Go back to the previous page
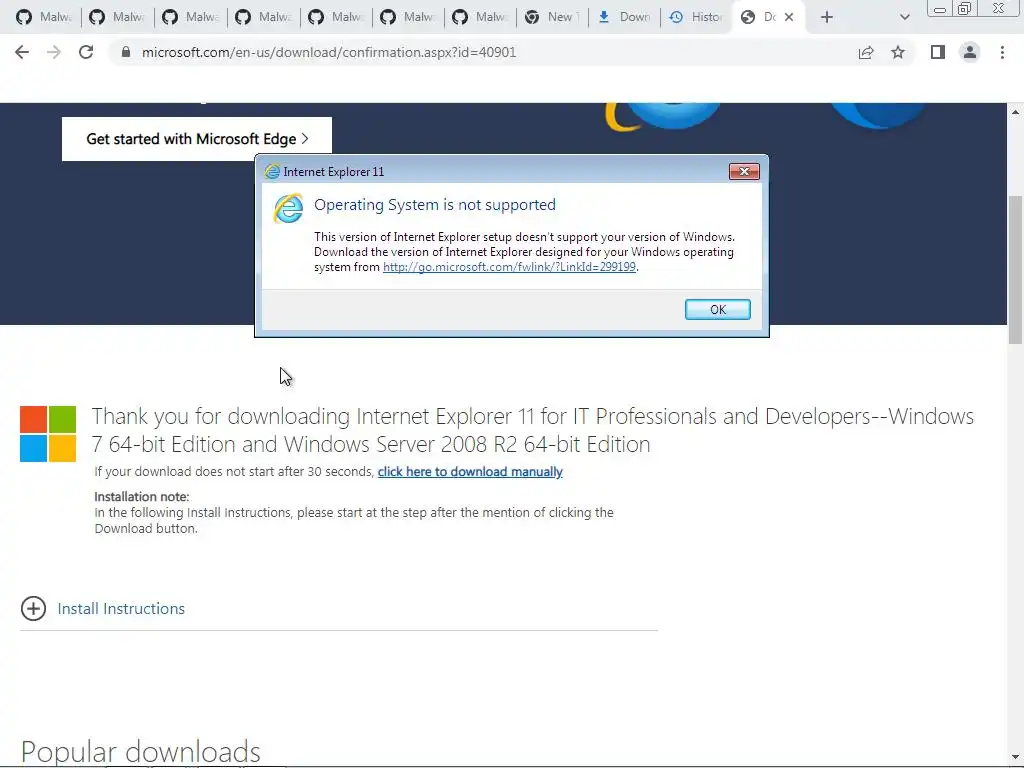The height and width of the screenshot is (768, 1024). tap(22, 52)
